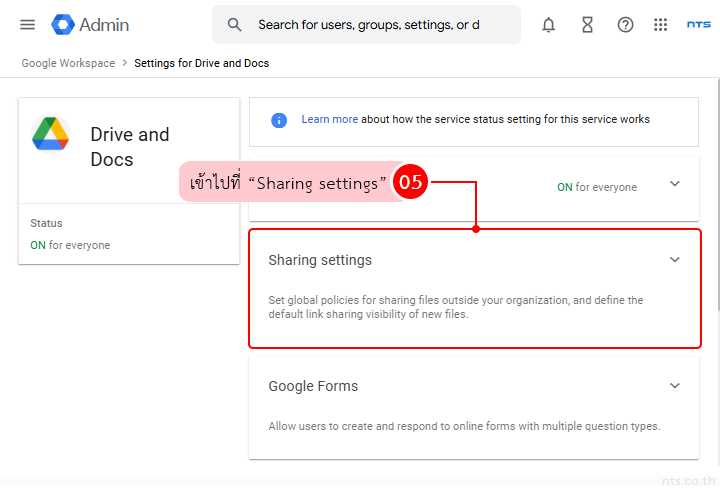Expand the service status card chevron
720x490 pixels.
coord(674,184)
